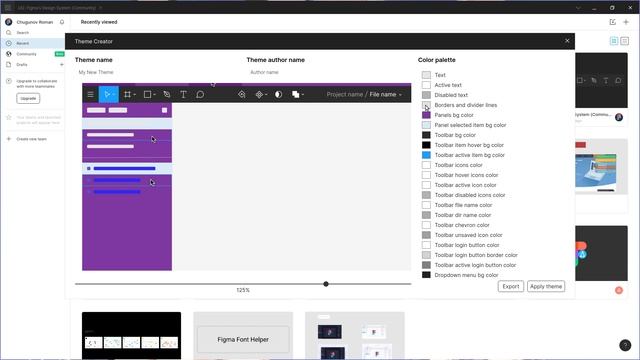Image resolution: width=640 pixels, height=360 pixels.
Task: Expand the File name chevron dropdown
Action: coord(400,95)
